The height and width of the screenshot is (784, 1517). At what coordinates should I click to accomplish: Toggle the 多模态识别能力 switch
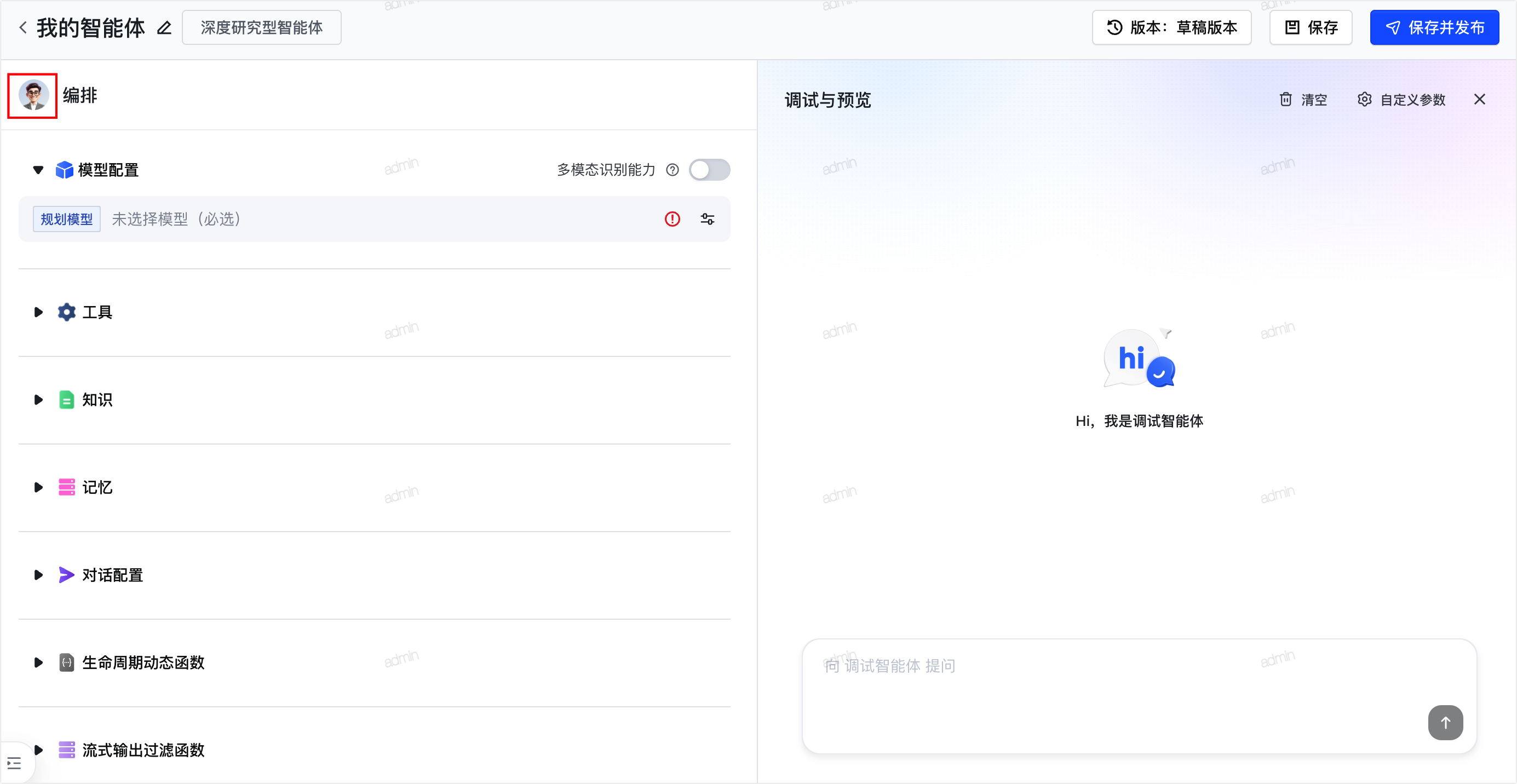(709, 170)
